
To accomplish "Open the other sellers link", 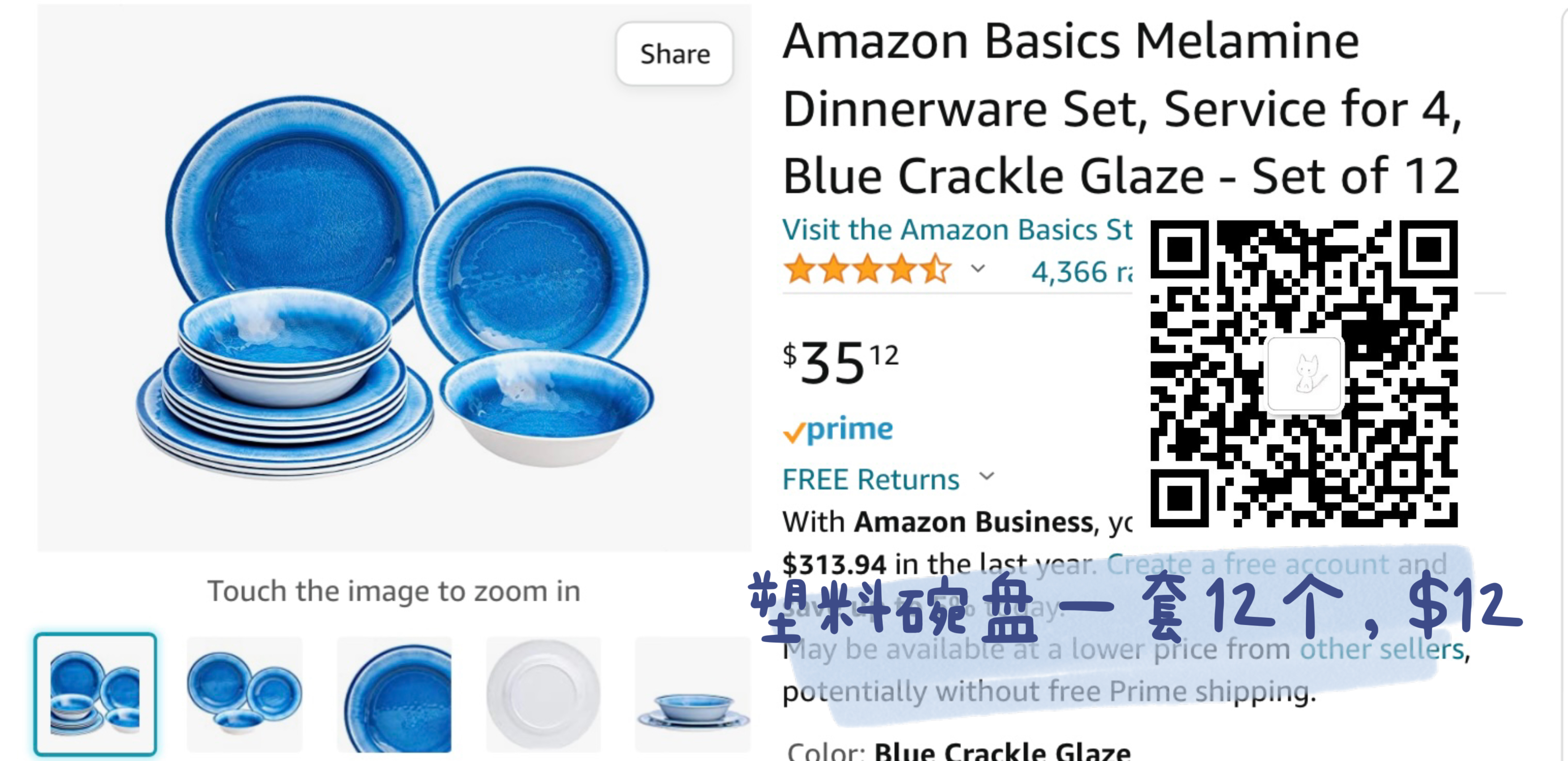I will coord(1382,649).
